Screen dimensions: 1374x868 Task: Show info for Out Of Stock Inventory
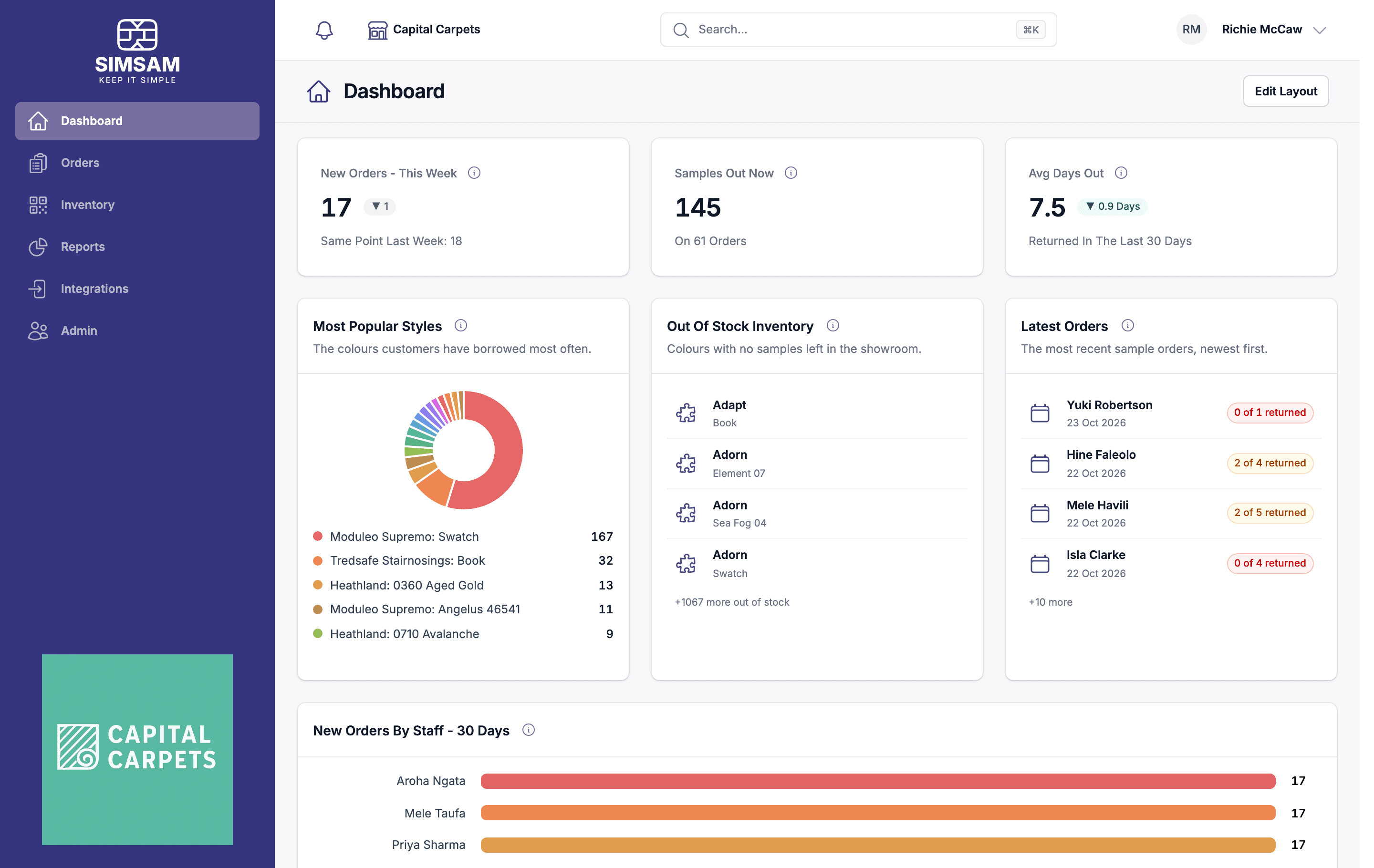[x=833, y=326]
